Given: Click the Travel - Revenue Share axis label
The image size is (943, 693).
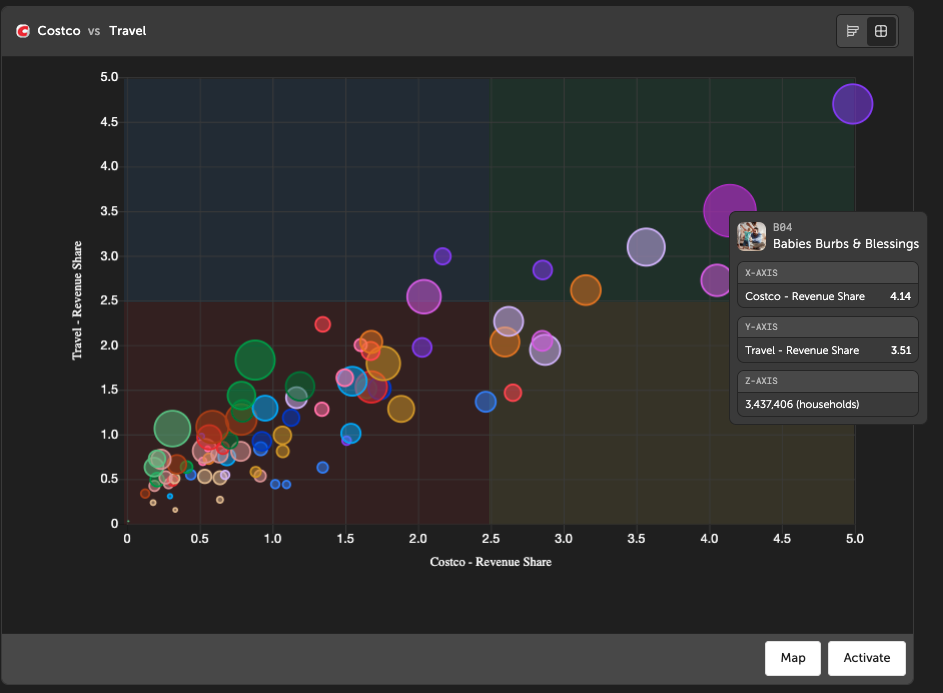Looking at the screenshot, I should (x=77, y=300).
